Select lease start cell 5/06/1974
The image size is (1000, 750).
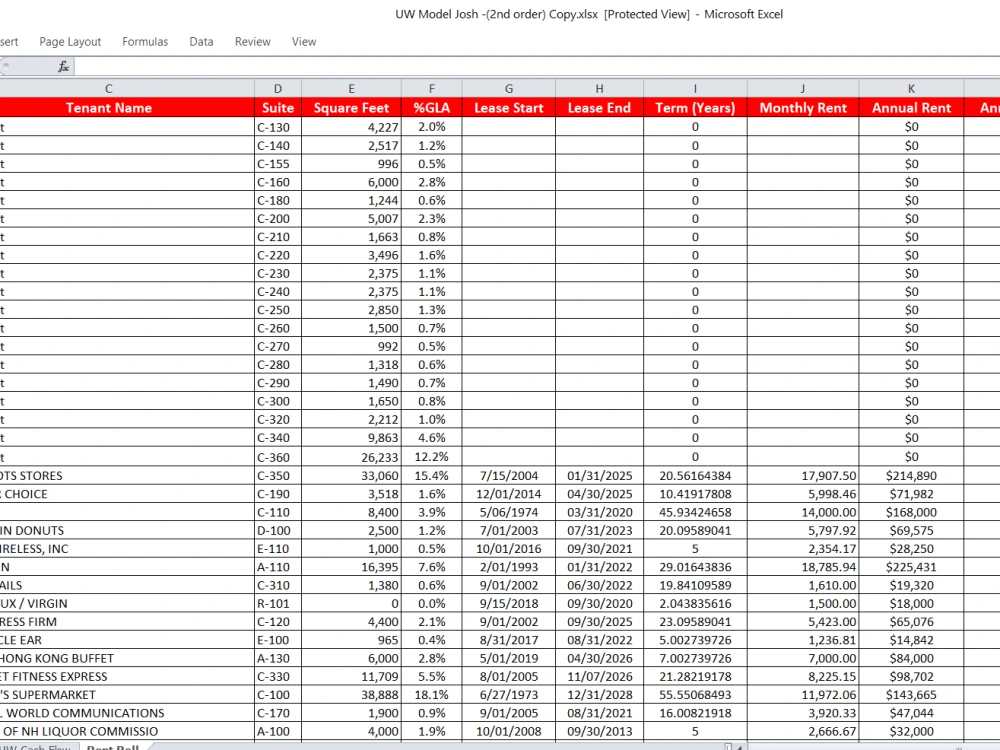coord(508,512)
